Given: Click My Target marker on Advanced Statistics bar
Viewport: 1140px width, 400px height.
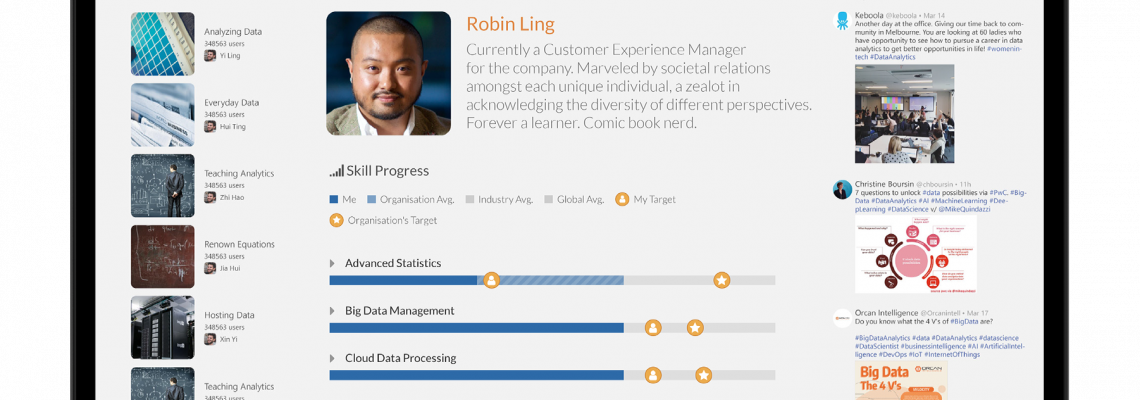Looking at the screenshot, I should pyautogui.click(x=491, y=280).
